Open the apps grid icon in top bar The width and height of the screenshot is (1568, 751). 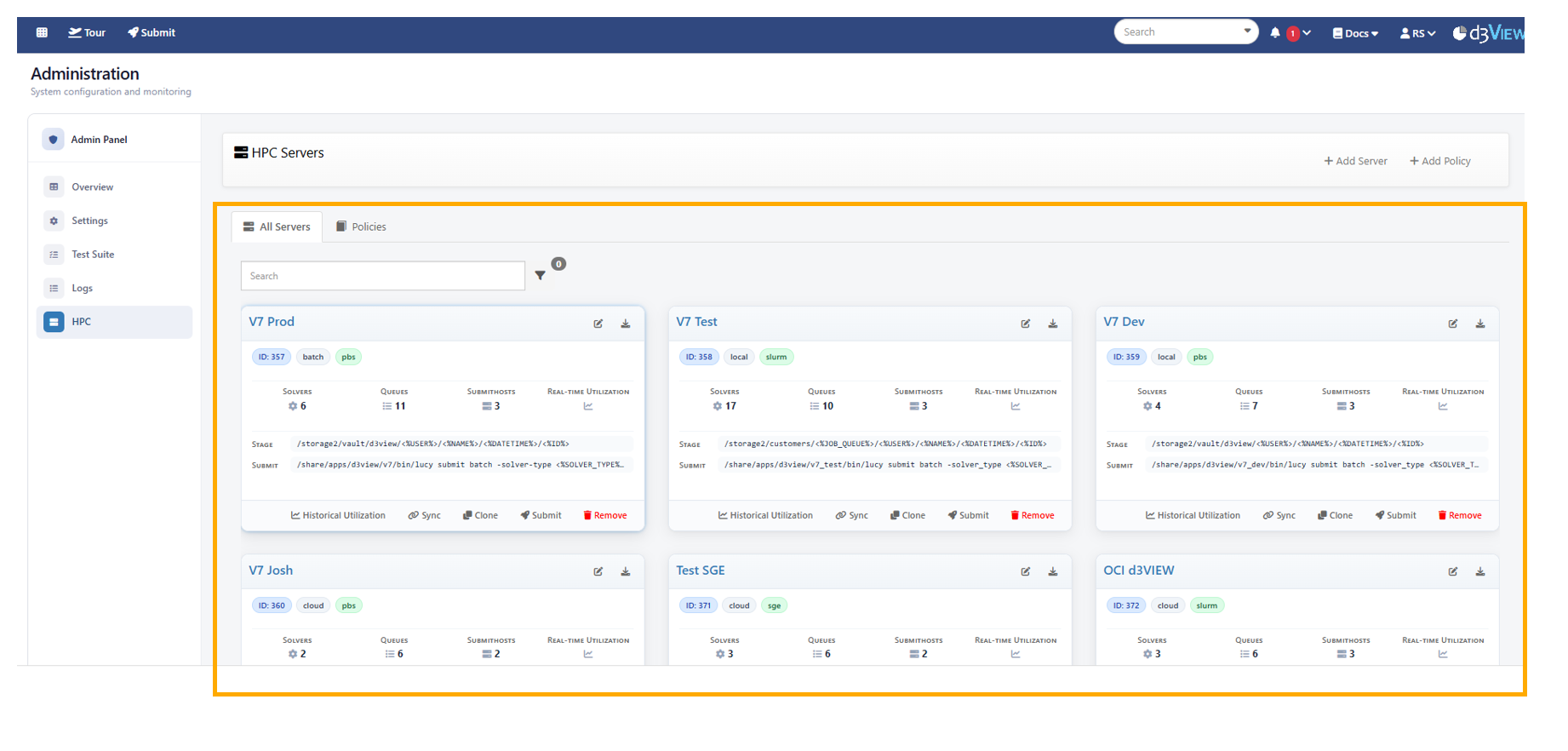(x=42, y=32)
